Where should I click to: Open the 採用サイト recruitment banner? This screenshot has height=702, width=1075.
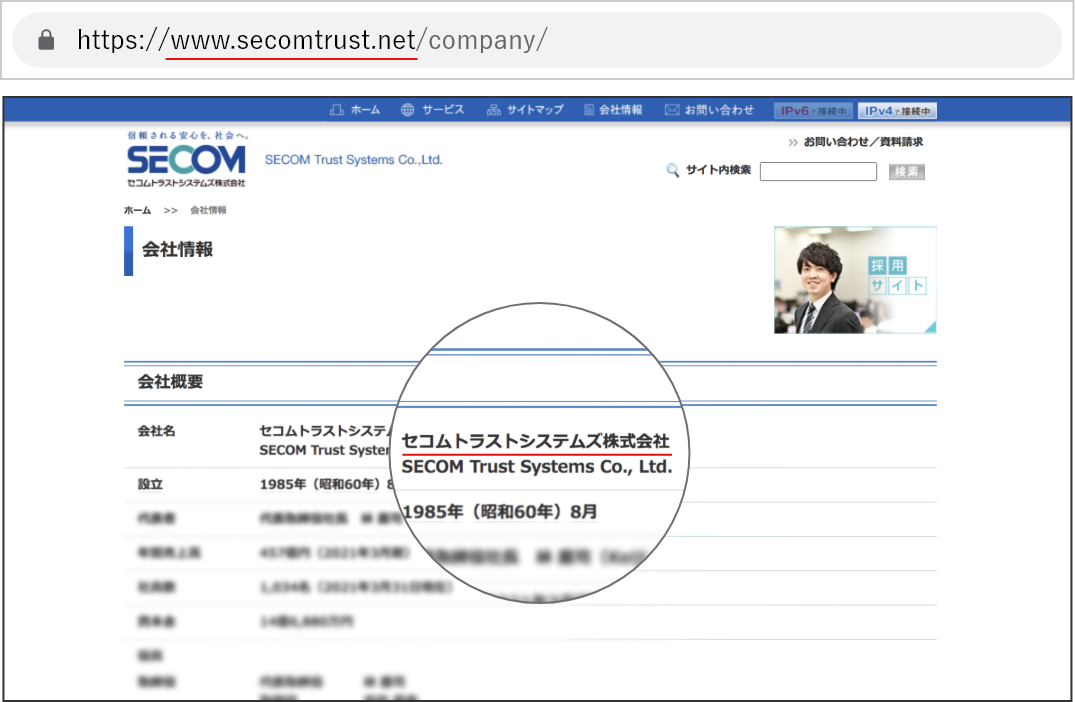pyautogui.click(x=855, y=280)
